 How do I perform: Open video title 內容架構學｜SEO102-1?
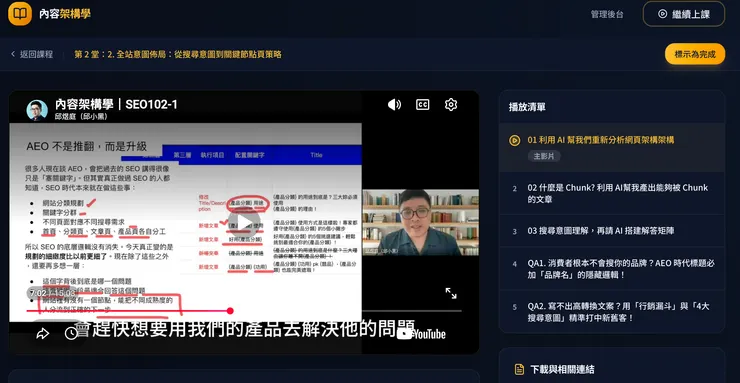(116, 104)
